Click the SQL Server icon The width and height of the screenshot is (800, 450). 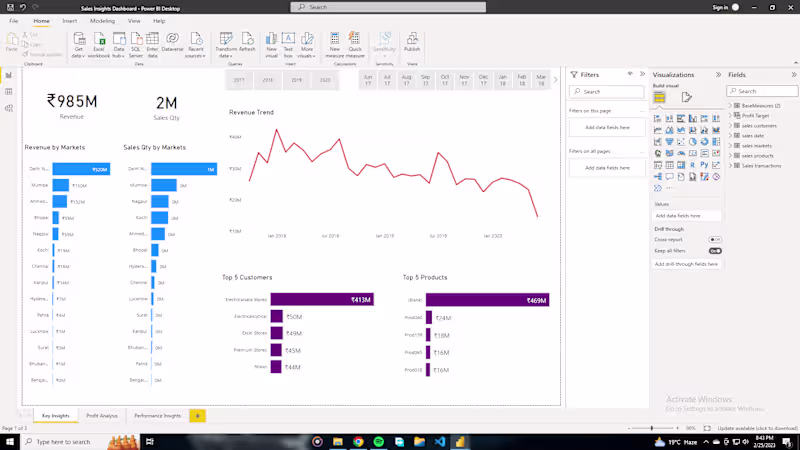click(x=136, y=45)
